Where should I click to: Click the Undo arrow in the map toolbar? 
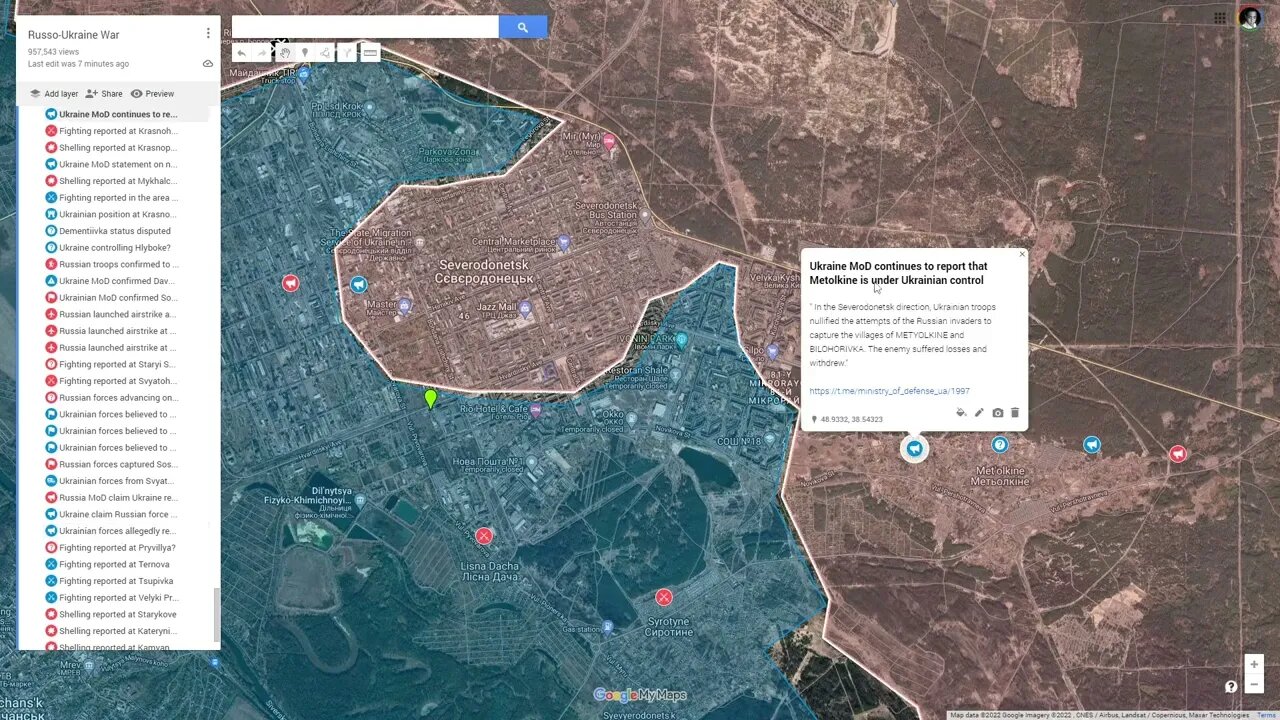pyautogui.click(x=241, y=53)
